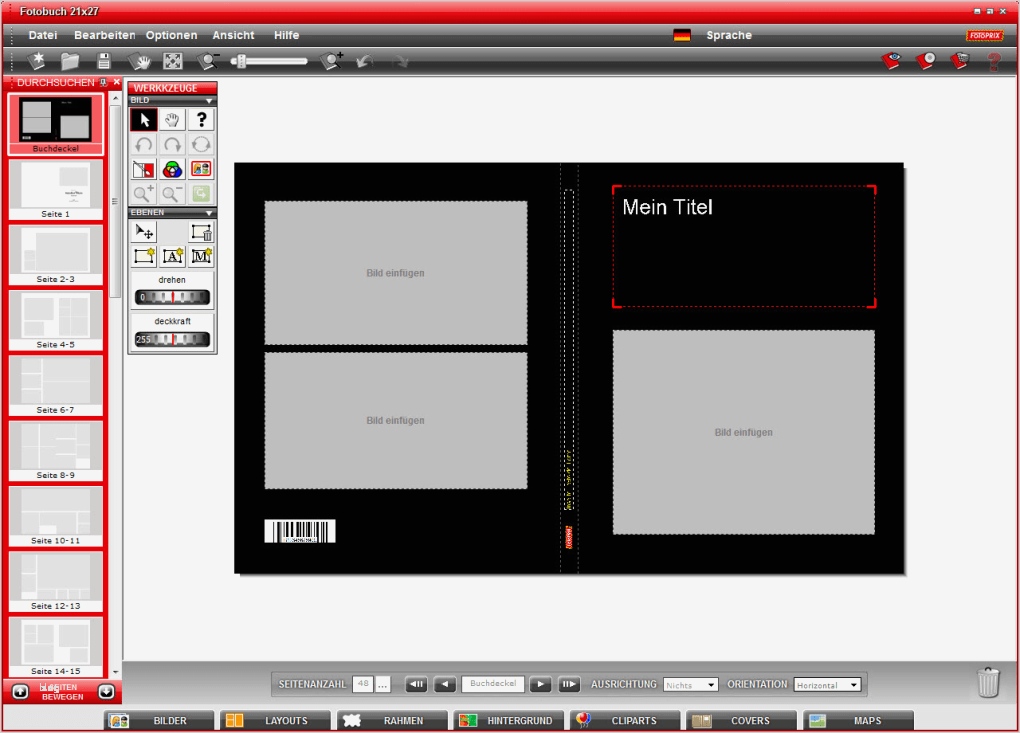1020x733 pixels.
Task: Collapse the BILD tools section
Action: tap(209, 100)
